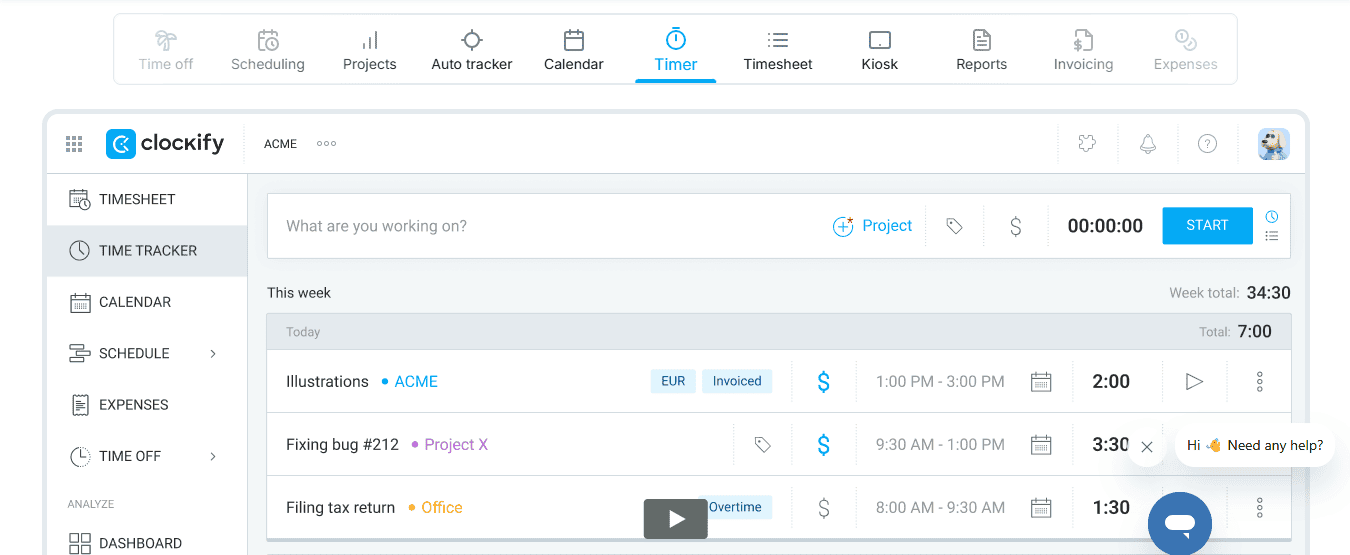Open notifications bell icon
The image size is (1350, 555).
1148,144
